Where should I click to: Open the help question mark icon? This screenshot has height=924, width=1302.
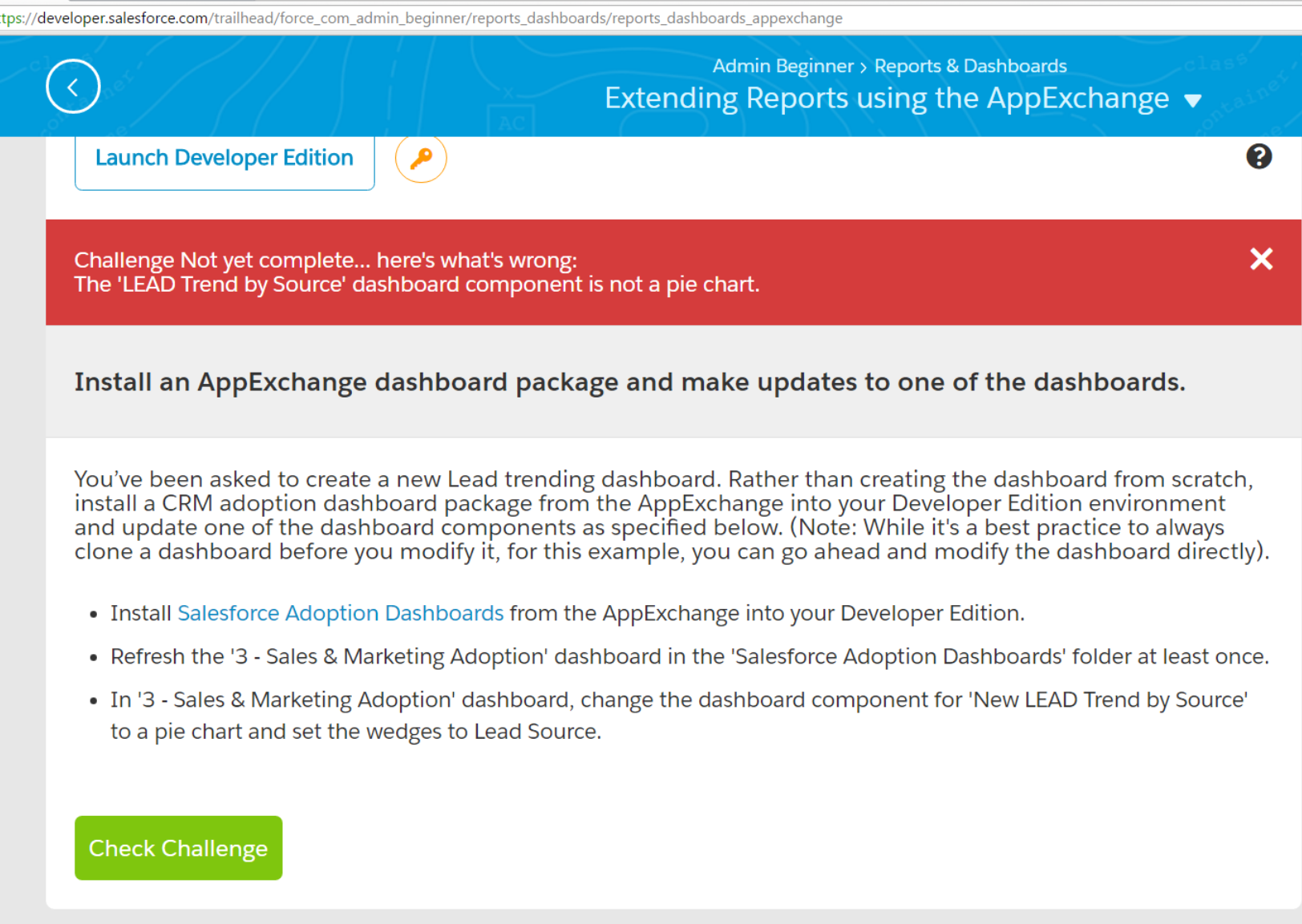click(x=1259, y=156)
